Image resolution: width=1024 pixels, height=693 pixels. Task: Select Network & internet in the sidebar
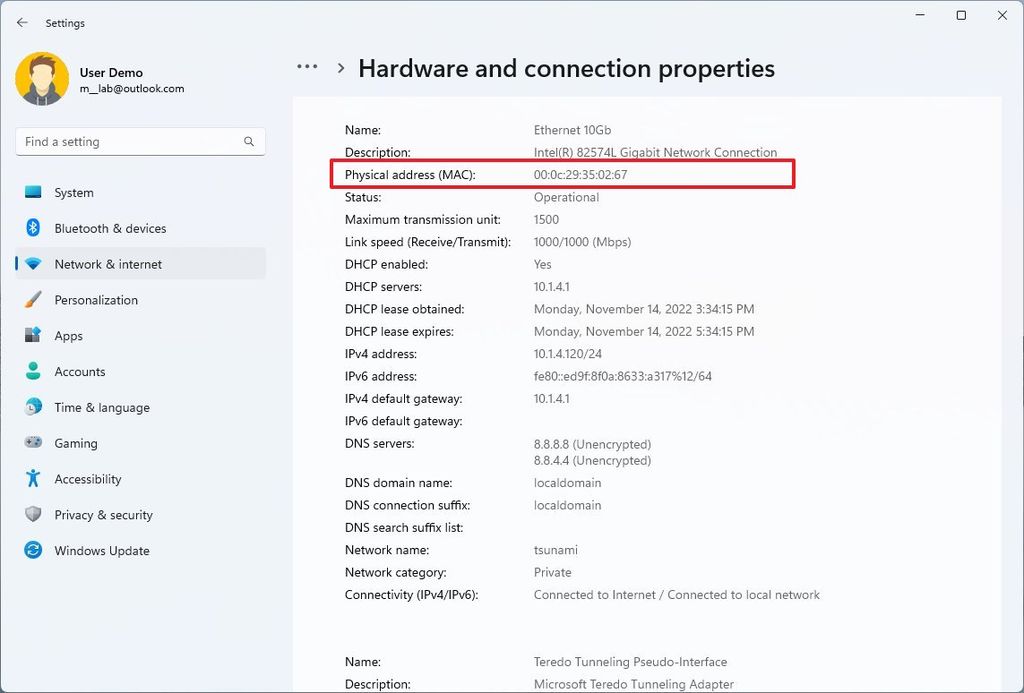(108, 264)
